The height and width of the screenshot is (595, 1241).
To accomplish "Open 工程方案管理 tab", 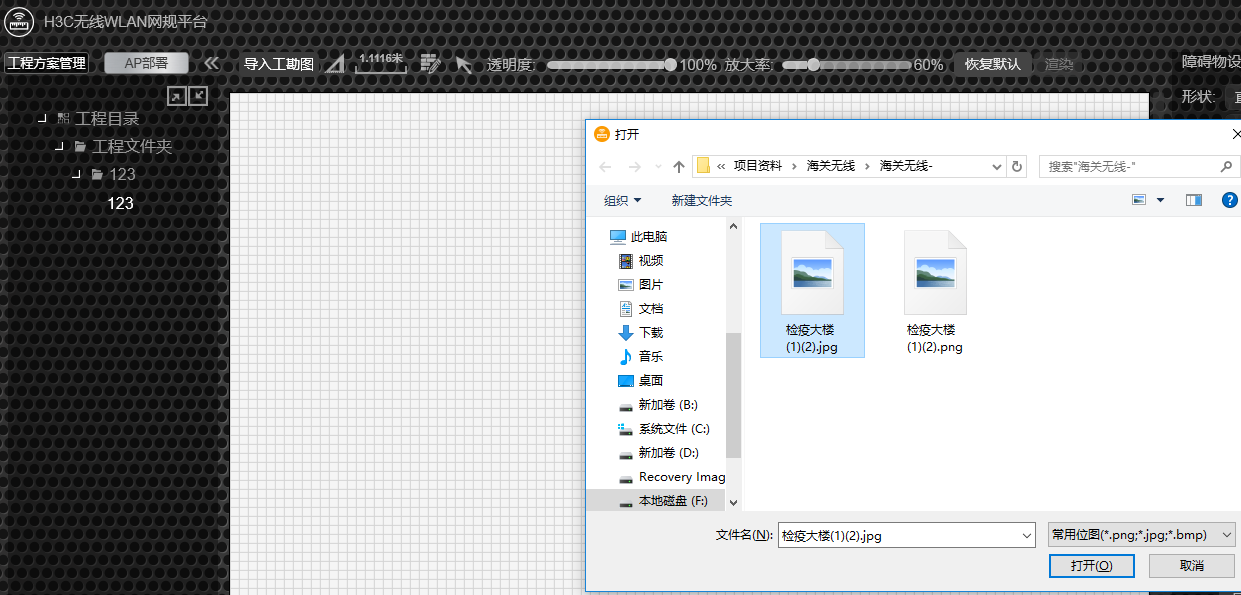I will (46, 63).
